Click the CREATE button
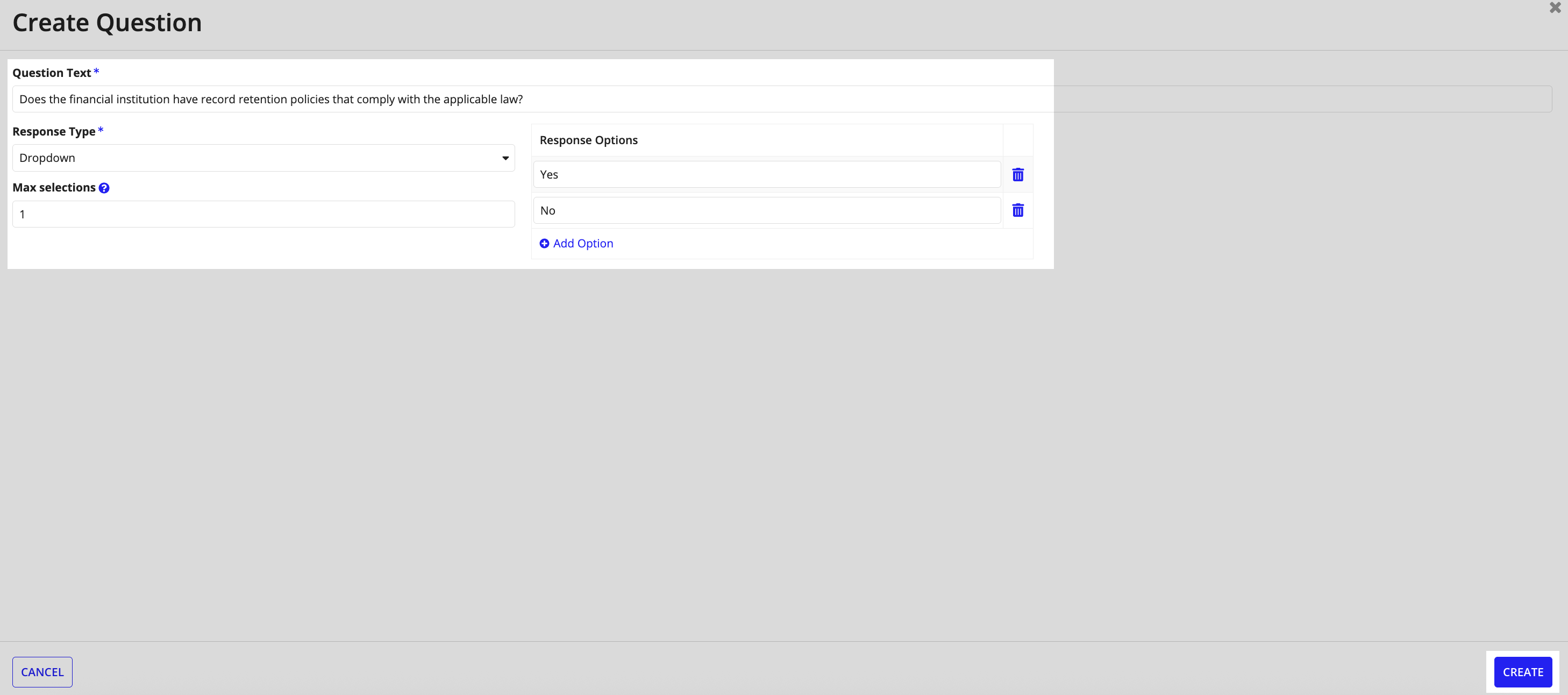Viewport: 1568px width, 695px height. pyautogui.click(x=1523, y=672)
